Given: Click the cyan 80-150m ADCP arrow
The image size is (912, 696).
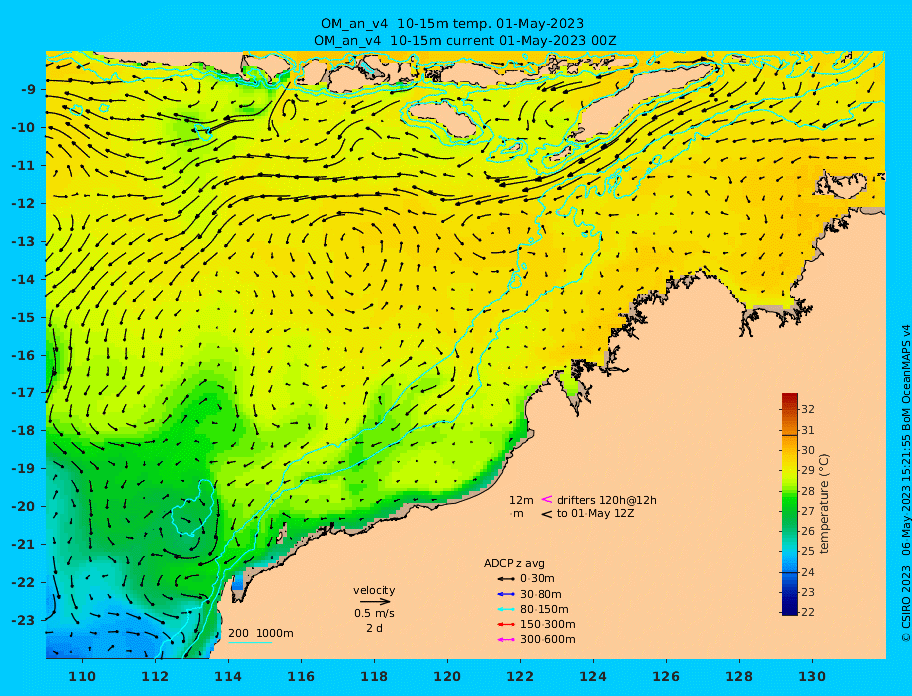Looking at the screenshot, I should pos(506,609).
